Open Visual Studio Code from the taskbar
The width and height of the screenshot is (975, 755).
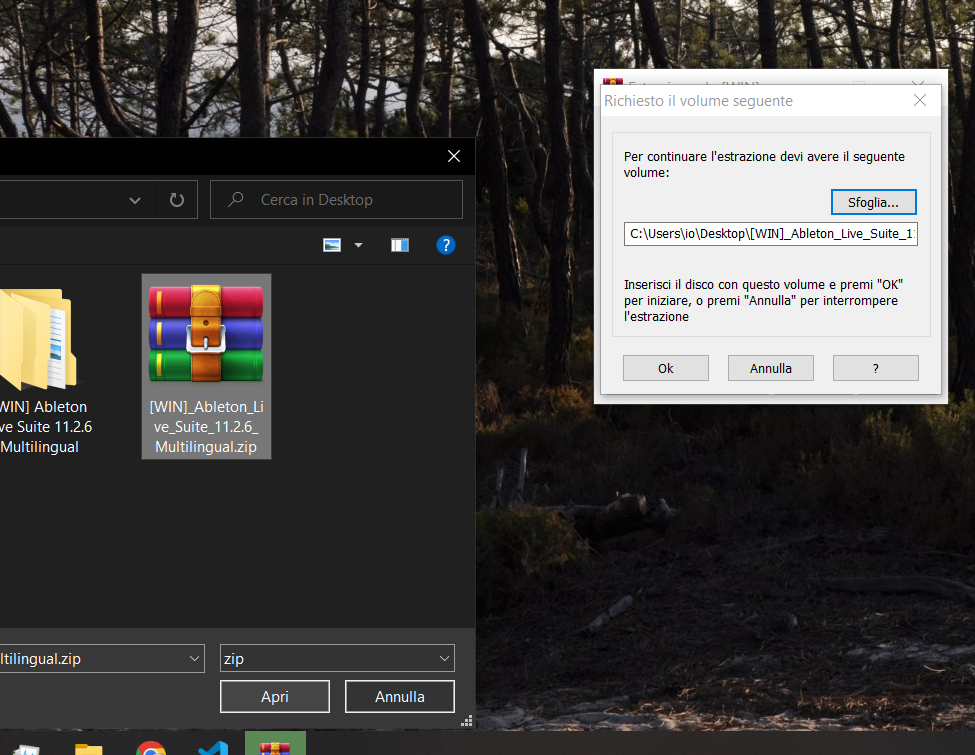pos(213,748)
